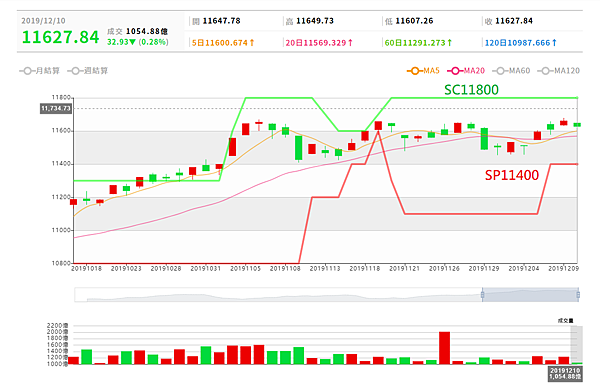The width and height of the screenshot is (600, 388).
Task: Click the 60日 11291.273 average value
Action: [x=418, y=43]
